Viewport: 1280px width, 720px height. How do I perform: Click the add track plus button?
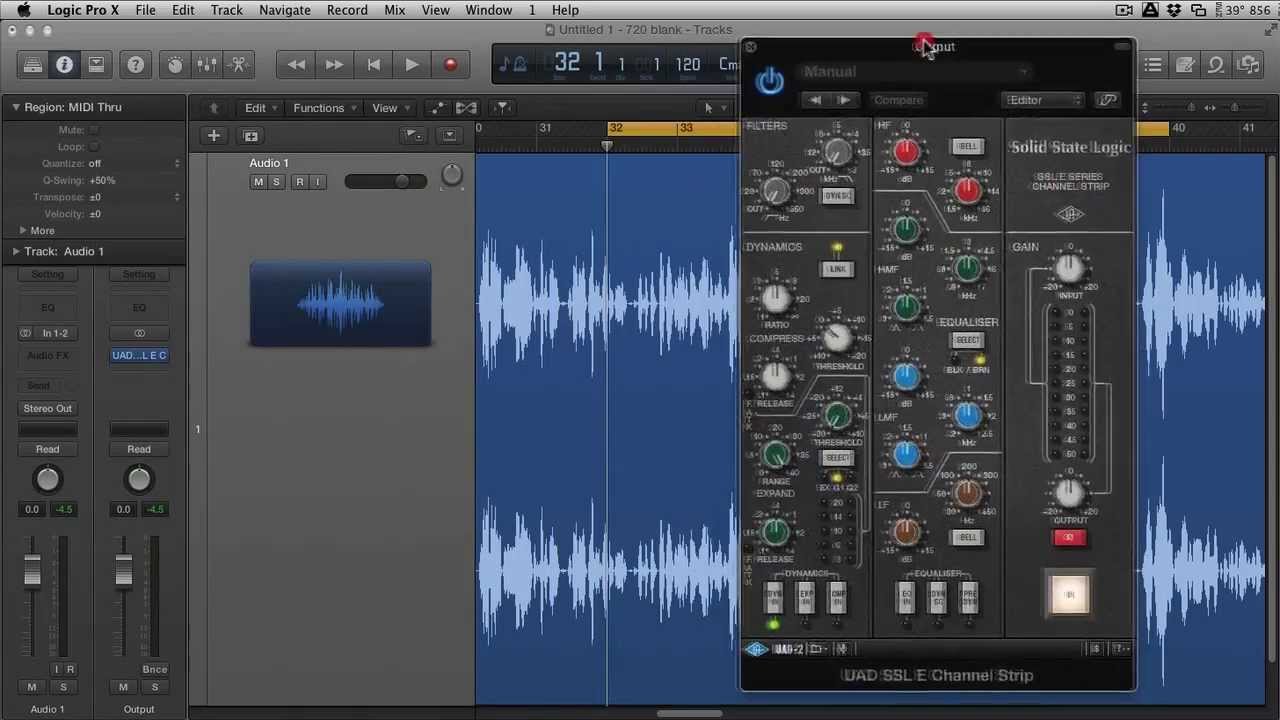[213, 136]
